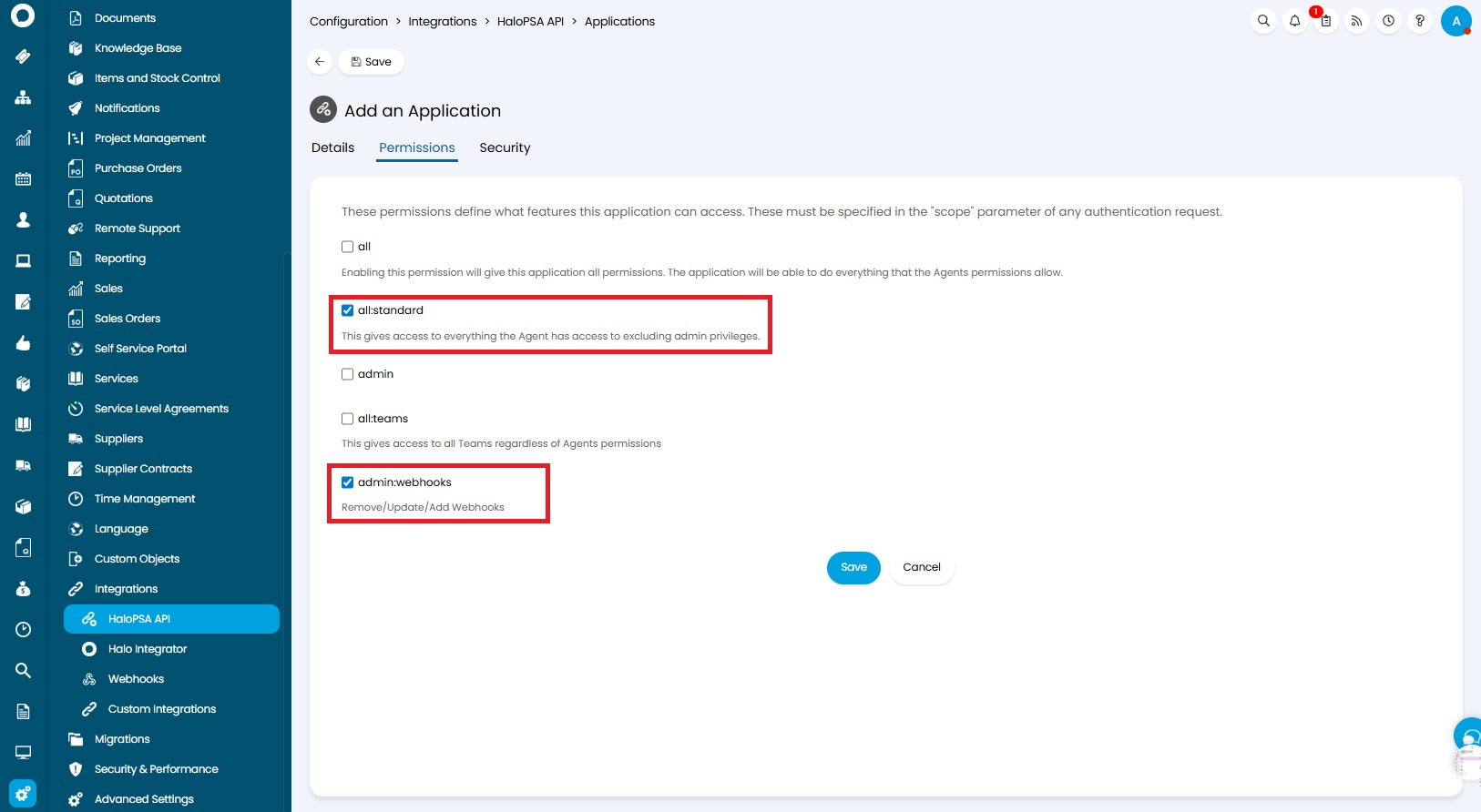Click the configuration gear icon in left rail
The width and height of the screenshot is (1481, 812).
23,793
